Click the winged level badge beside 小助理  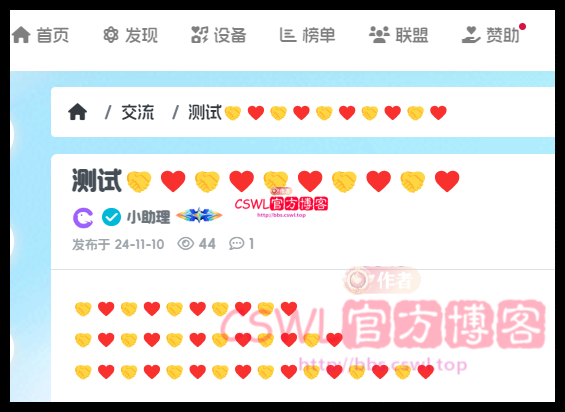coord(199,216)
